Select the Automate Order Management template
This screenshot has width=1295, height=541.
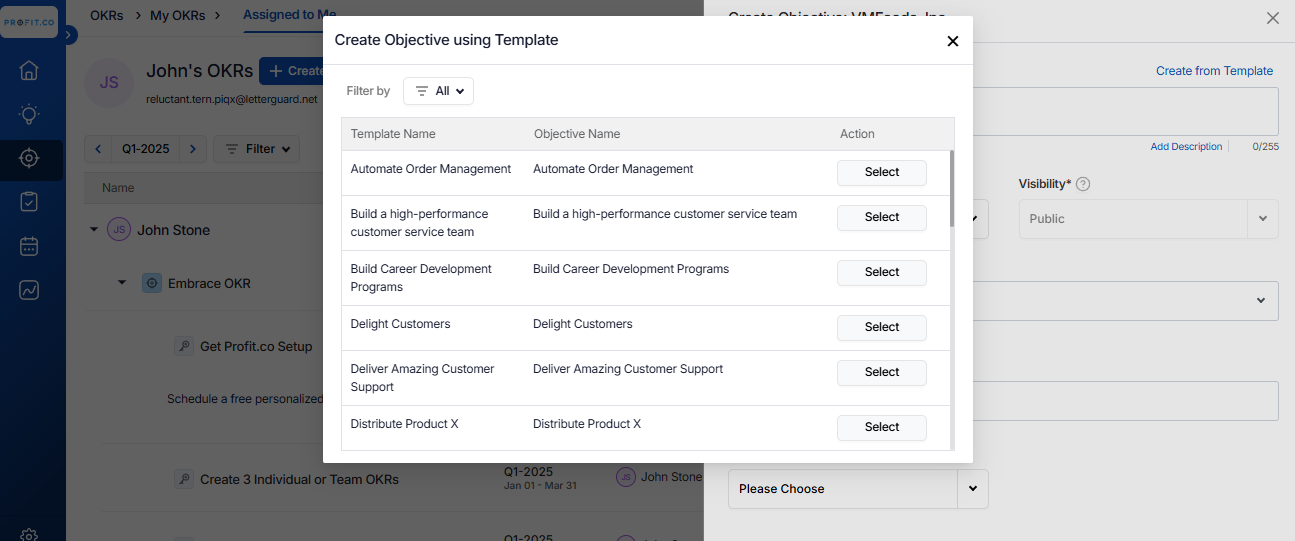coord(882,172)
